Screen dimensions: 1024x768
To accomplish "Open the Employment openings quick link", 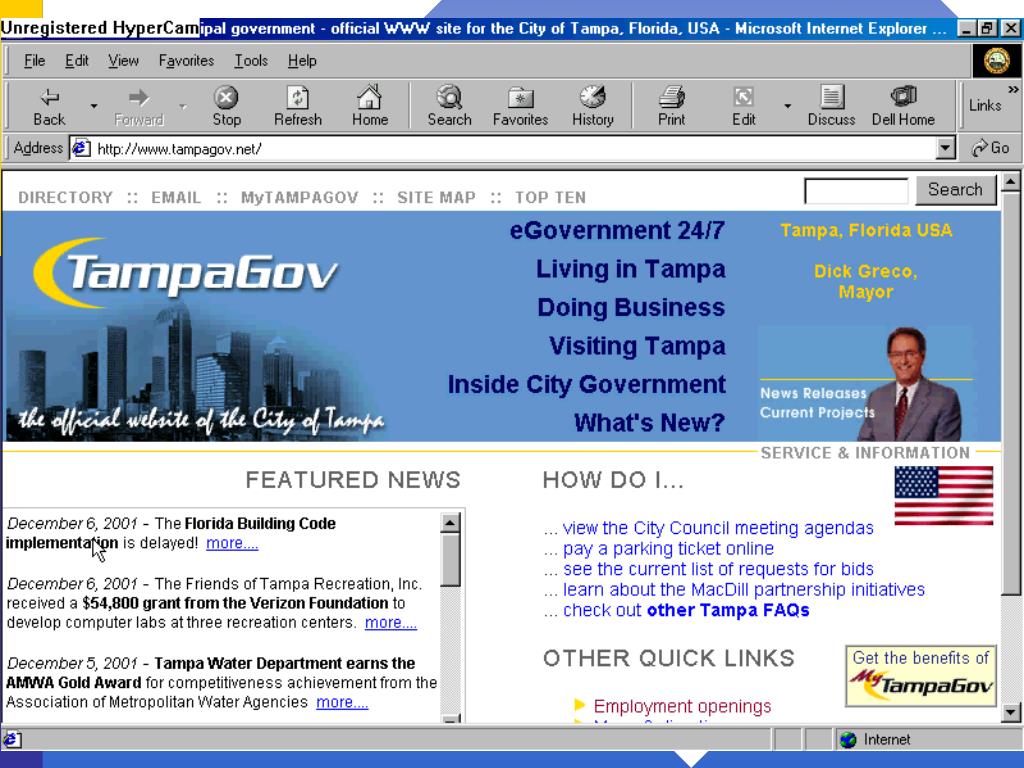I will pos(682,706).
